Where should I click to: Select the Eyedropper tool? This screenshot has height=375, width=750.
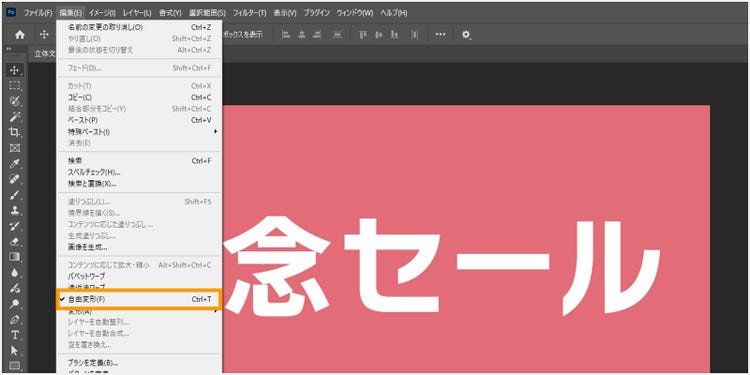15,164
